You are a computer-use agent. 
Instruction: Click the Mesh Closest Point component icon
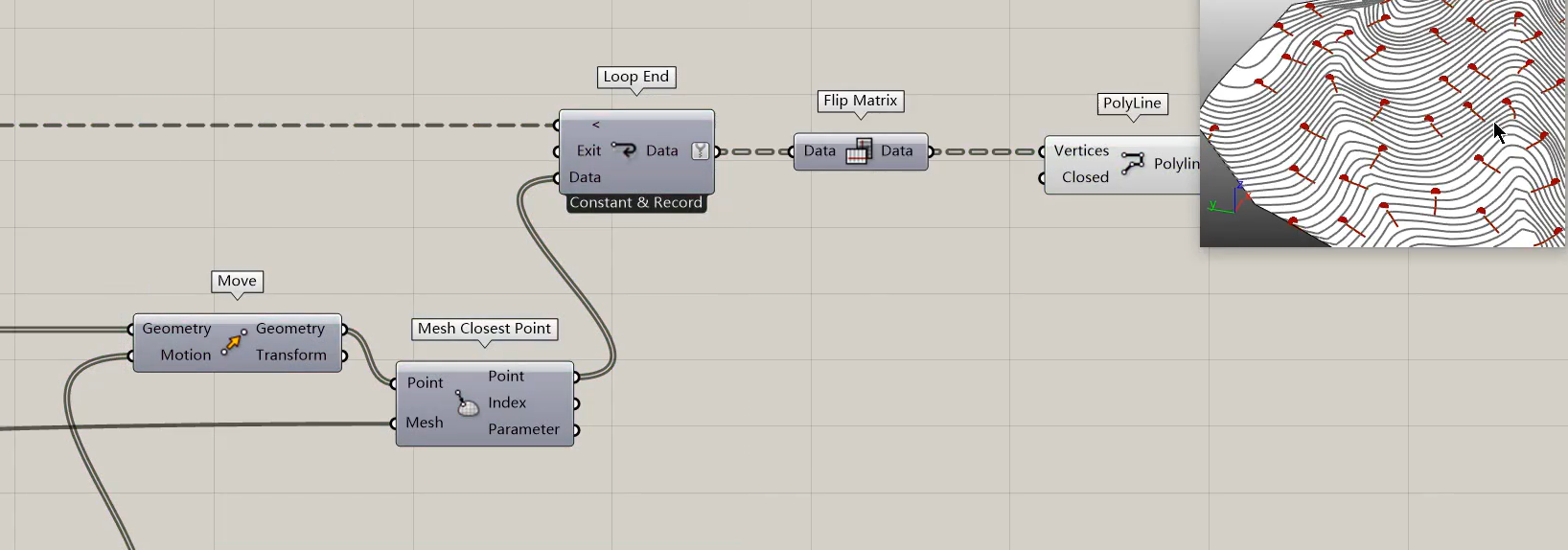[466, 402]
